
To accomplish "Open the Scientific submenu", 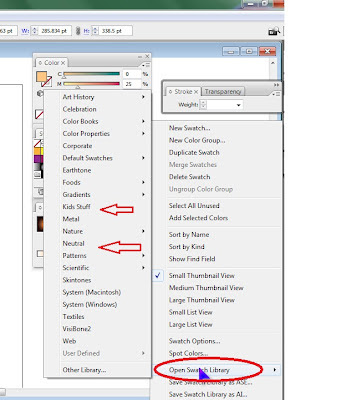I will pos(97,268).
